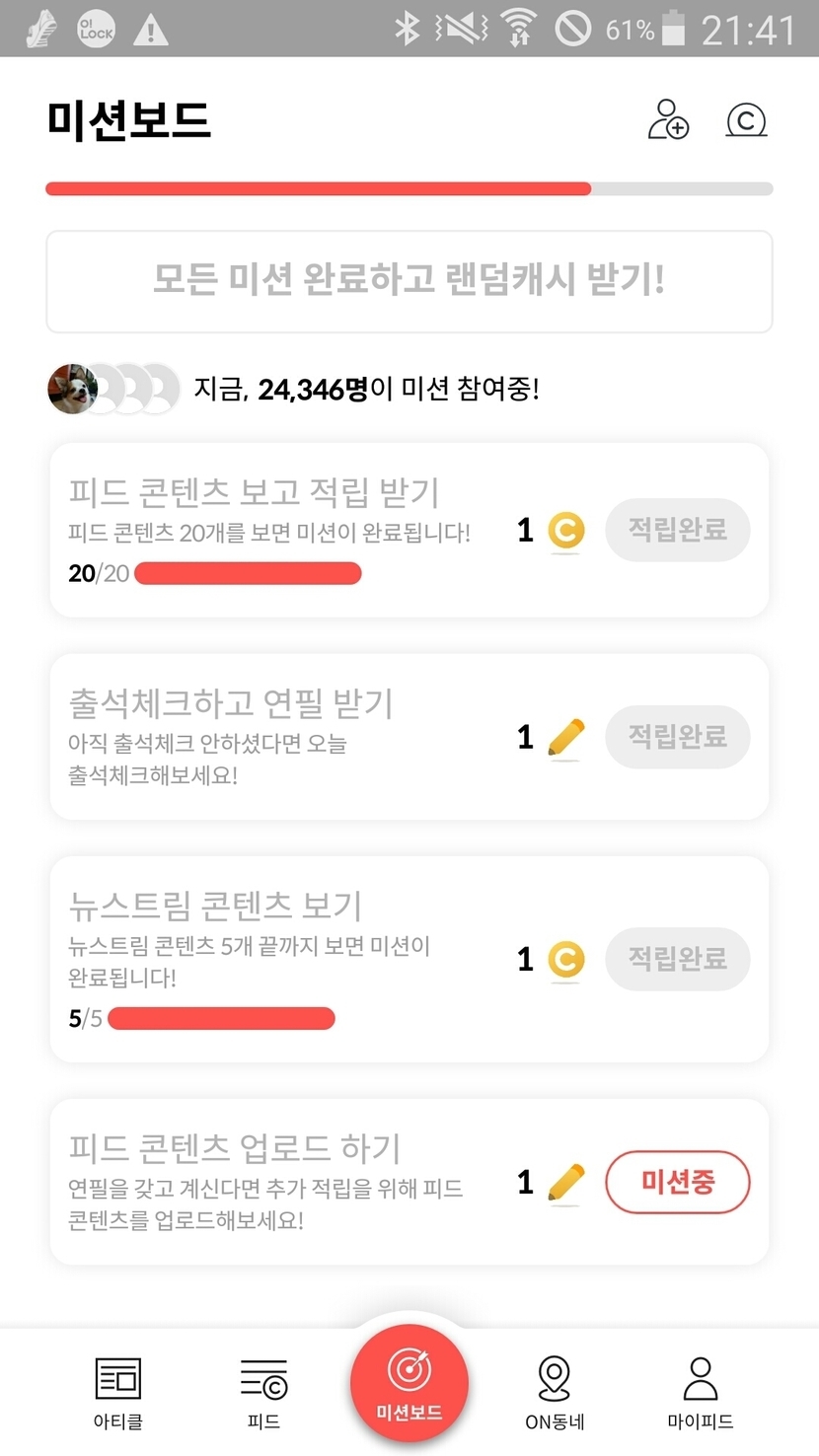This screenshot has width=819, height=1456.
Task: Tap 적립완료 button for 출석체크 mission
Action: pos(677,737)
